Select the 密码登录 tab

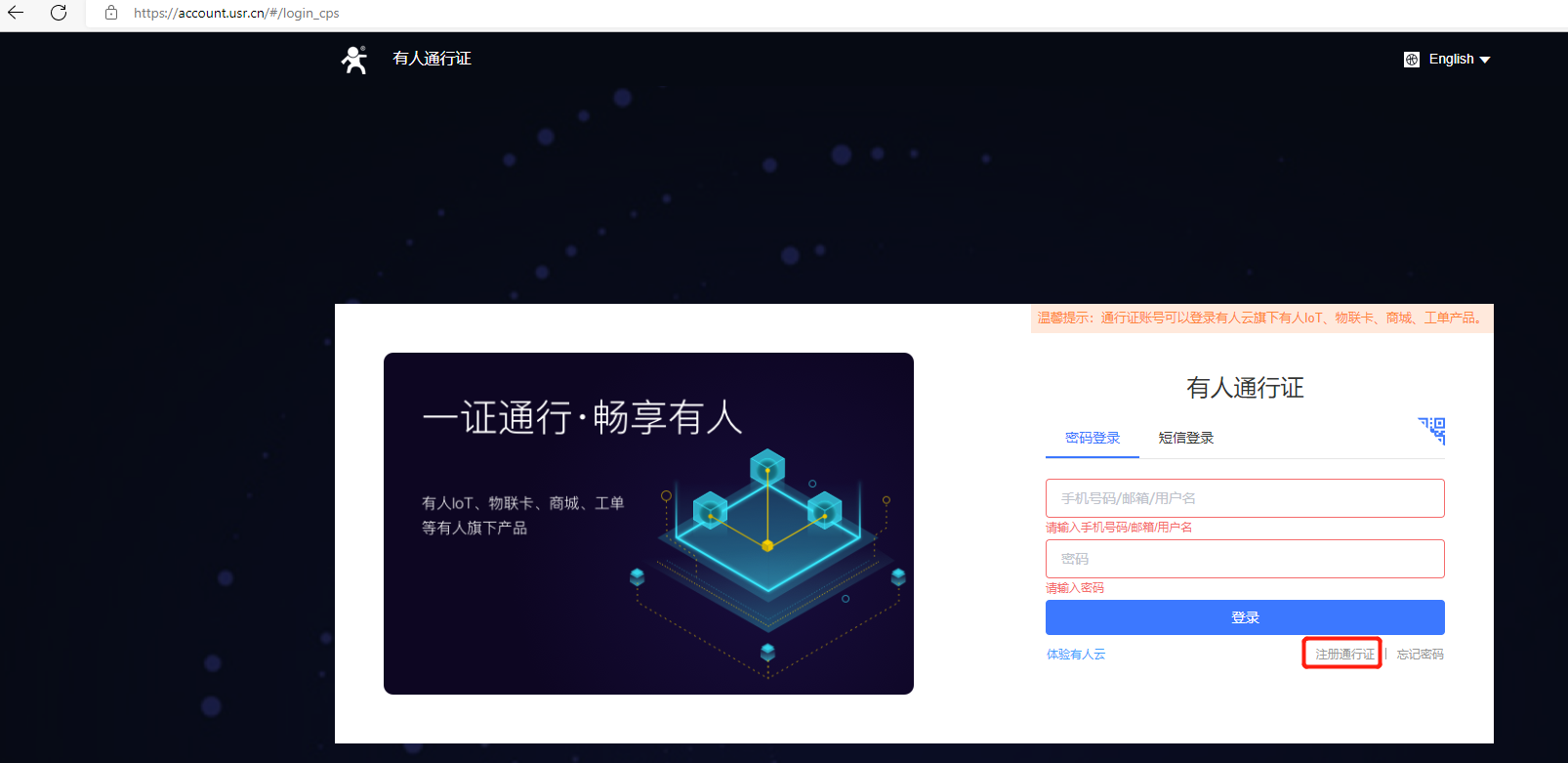click(1093, 438)
